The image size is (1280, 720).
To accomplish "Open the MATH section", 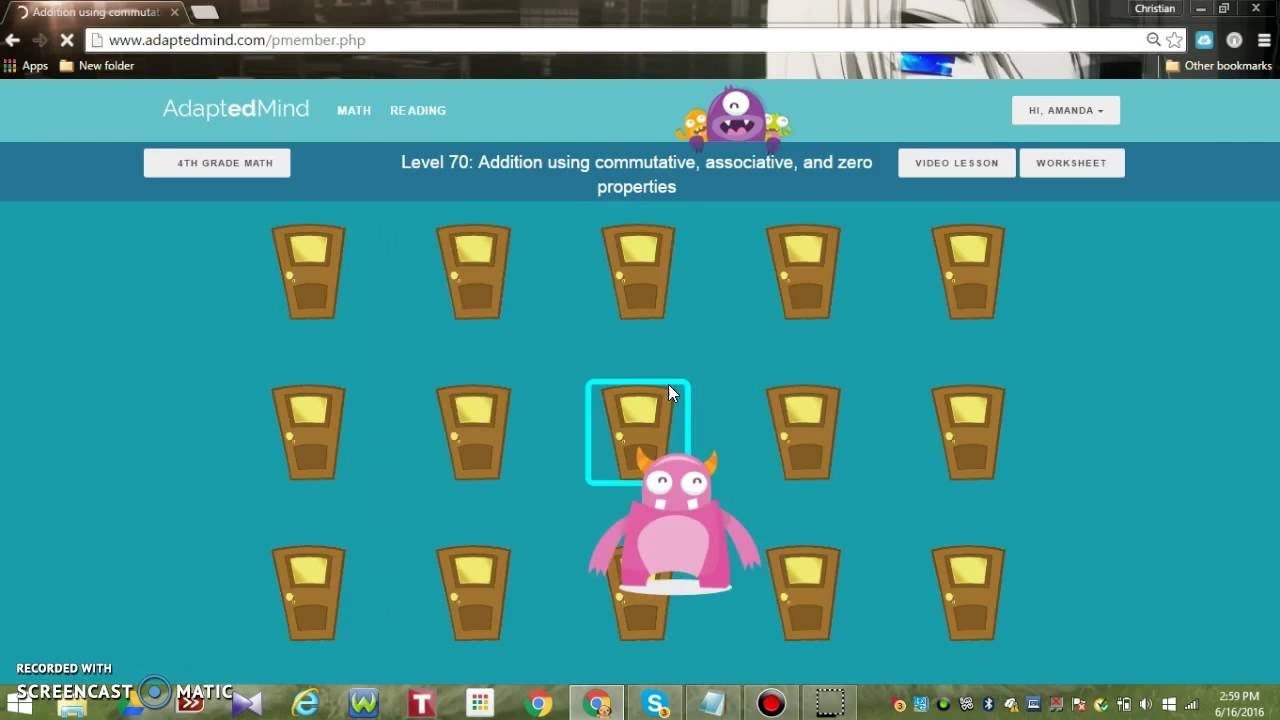I will pos(354,110).
